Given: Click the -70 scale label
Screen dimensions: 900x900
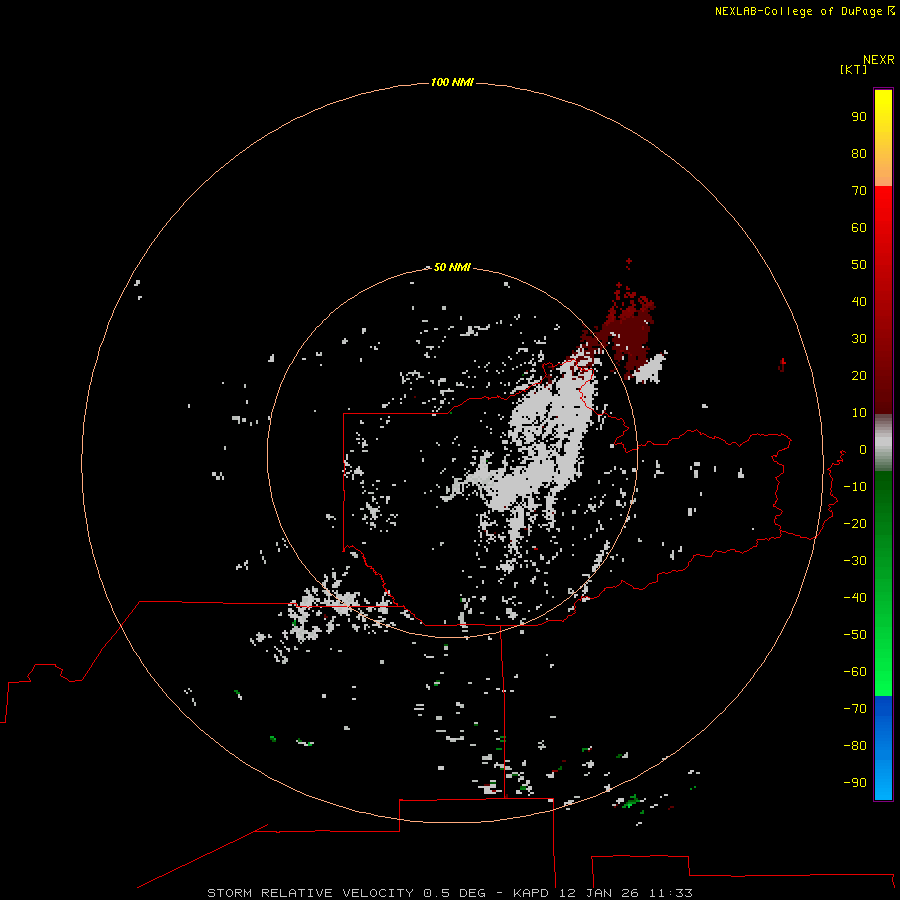Looking at the screenshot, I should pos(855,709).
